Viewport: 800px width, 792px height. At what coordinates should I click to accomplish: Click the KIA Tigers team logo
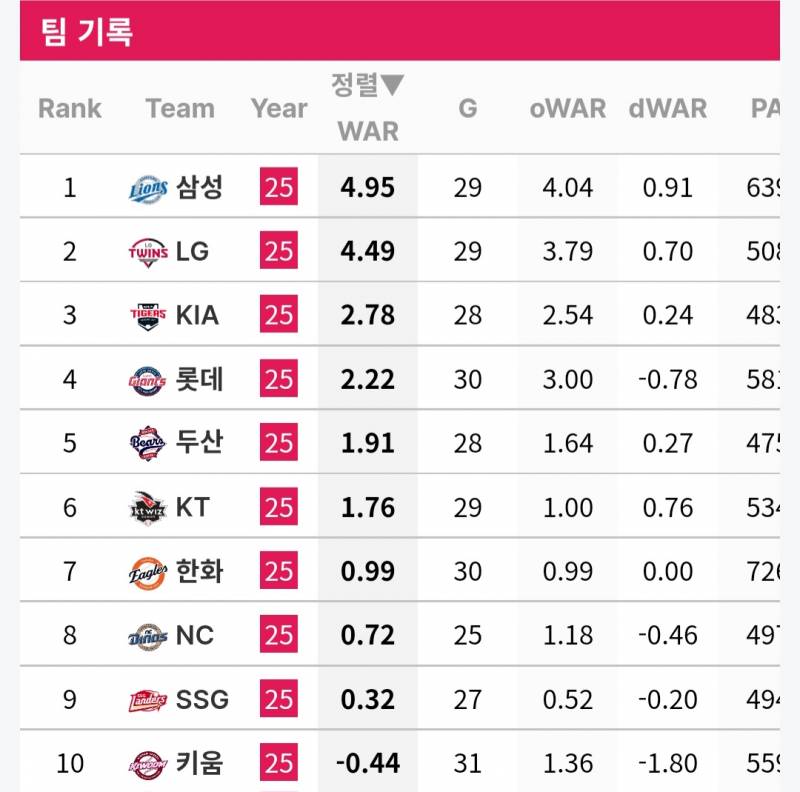pyautogui.click(x=148, y=316)
